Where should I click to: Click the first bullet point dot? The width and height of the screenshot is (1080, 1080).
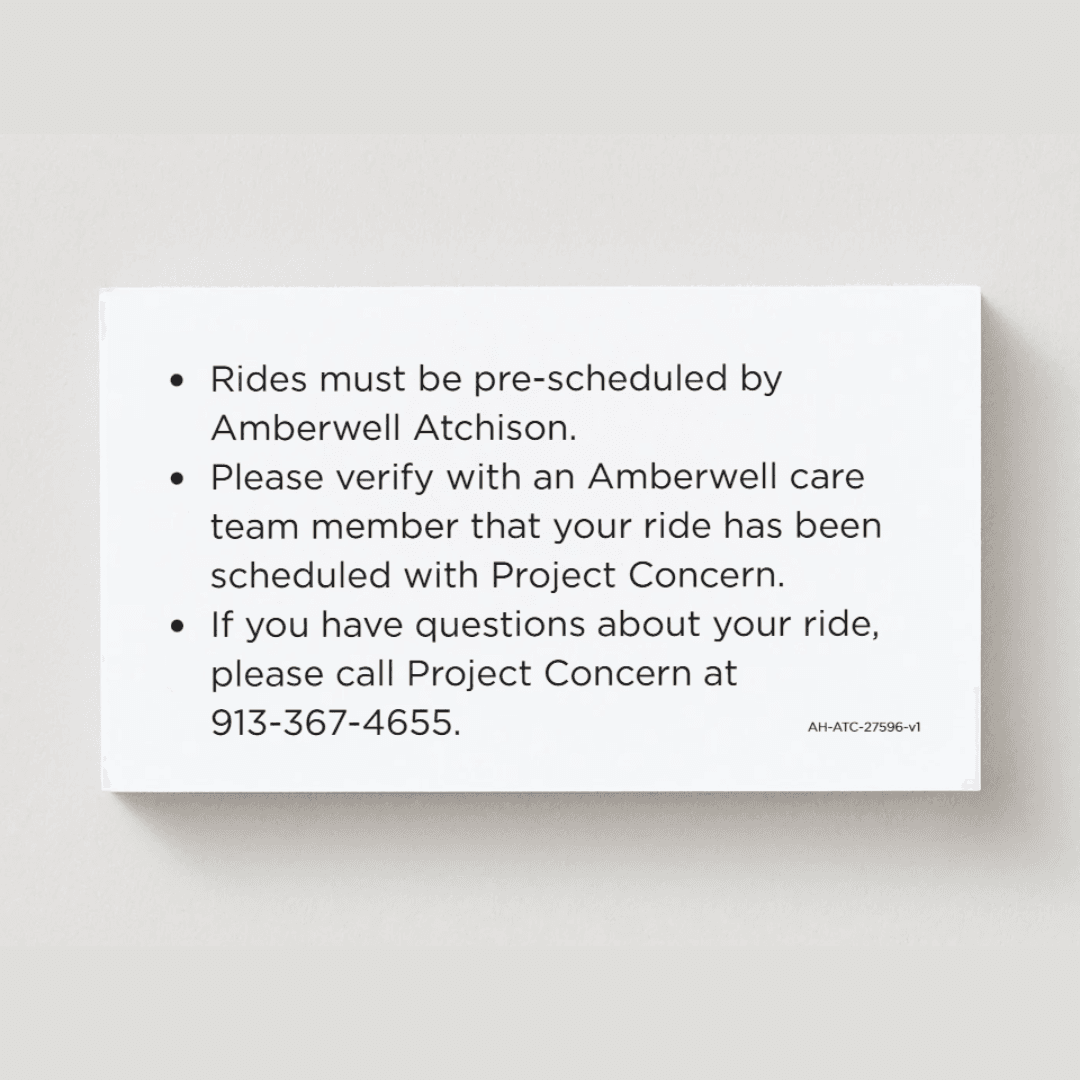click(x=178, y=381)
